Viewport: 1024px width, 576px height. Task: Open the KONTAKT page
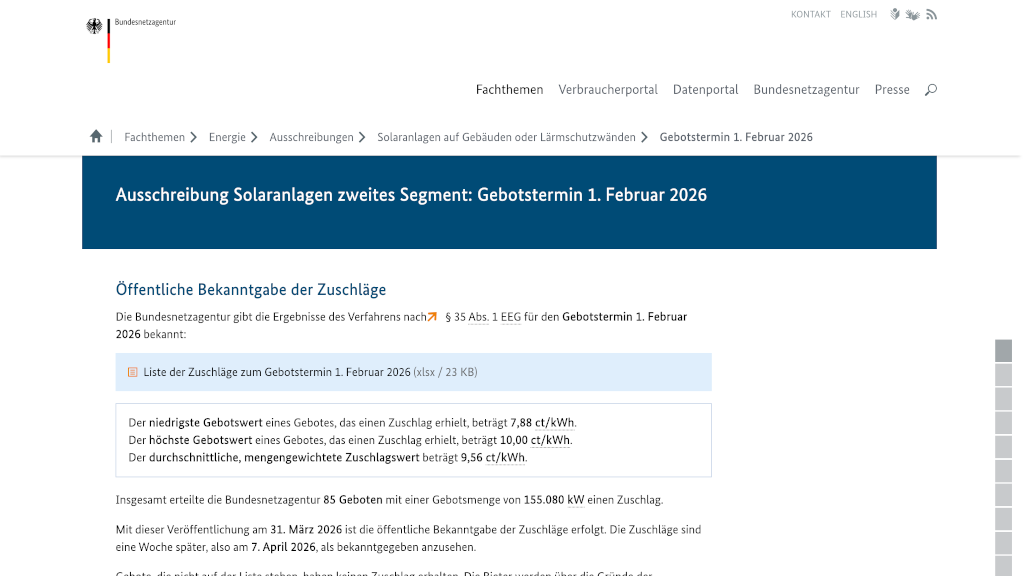pyautogui.click(x=810, y=14)
